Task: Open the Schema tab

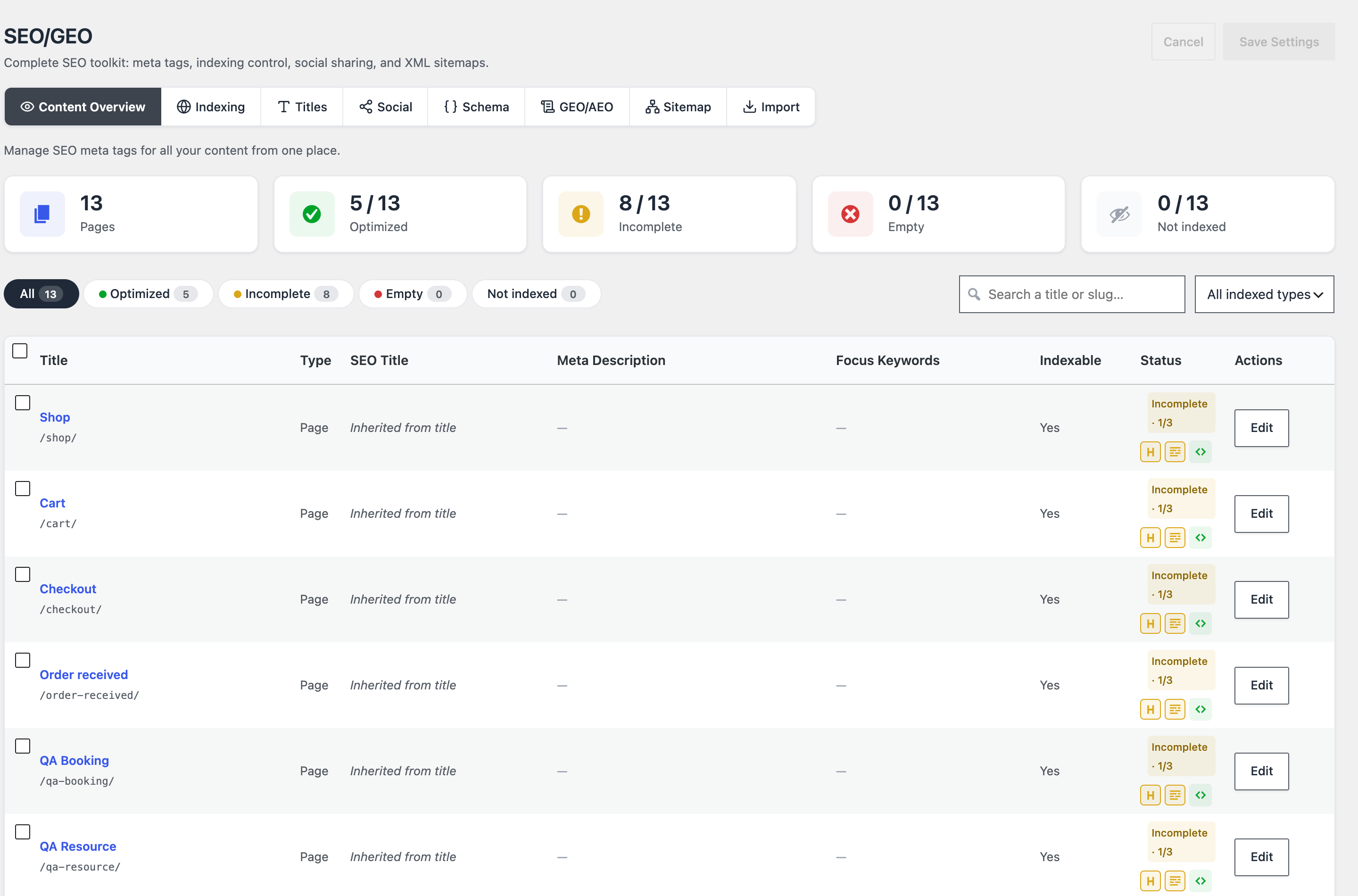Action: 476,107
